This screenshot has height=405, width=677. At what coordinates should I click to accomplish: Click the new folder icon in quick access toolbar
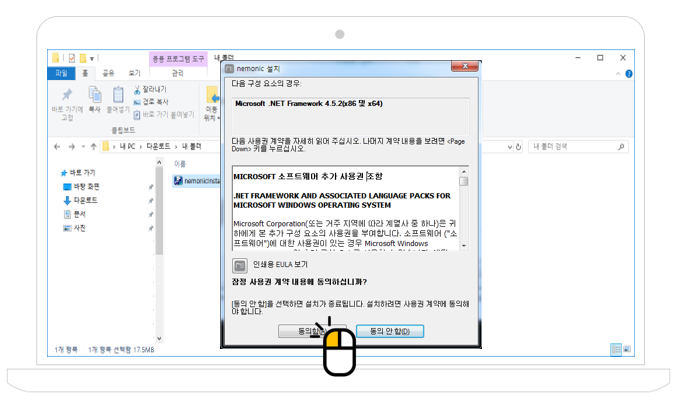(x=82, y=58)
